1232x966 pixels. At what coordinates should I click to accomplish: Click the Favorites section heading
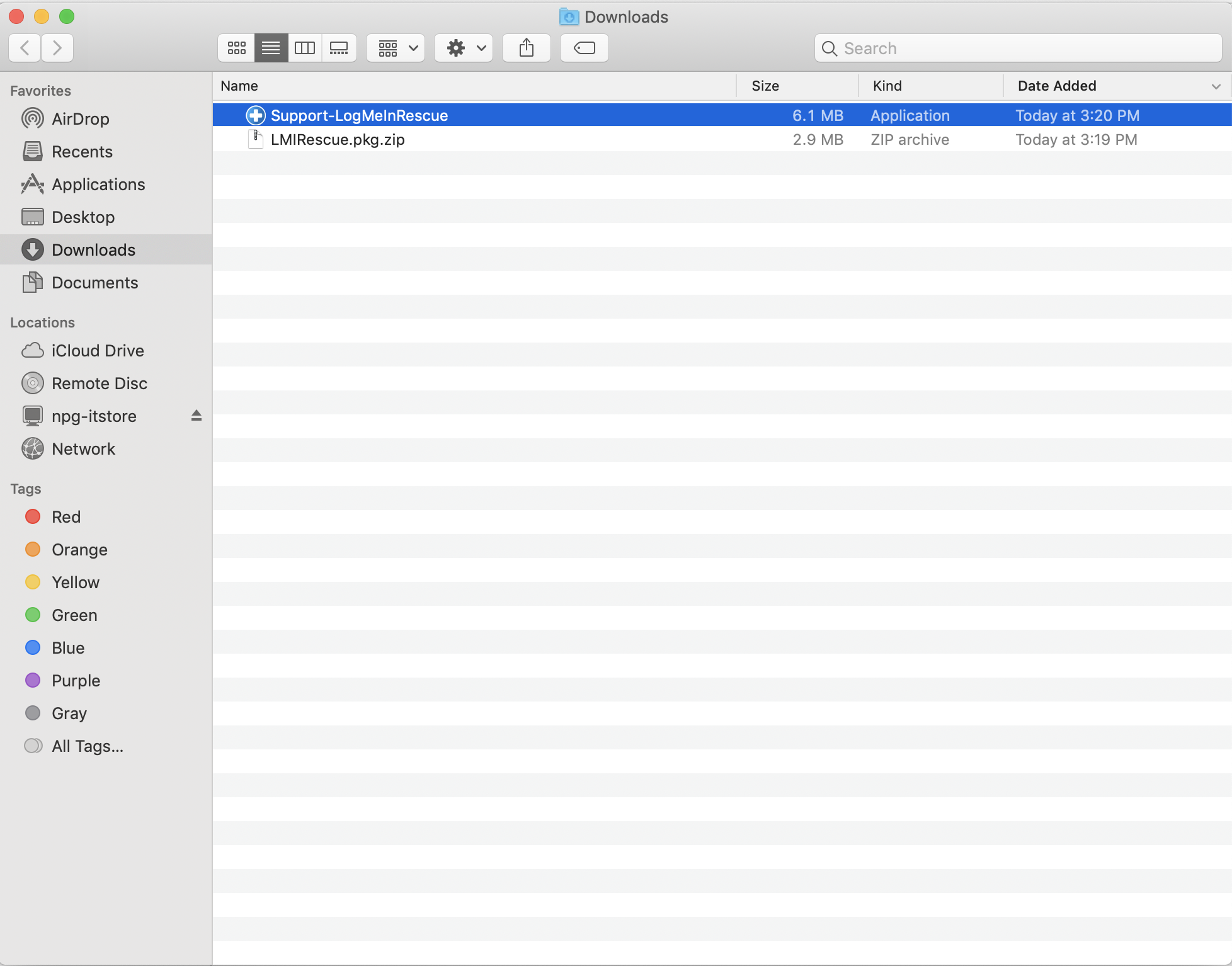click(x=40, y=91)
